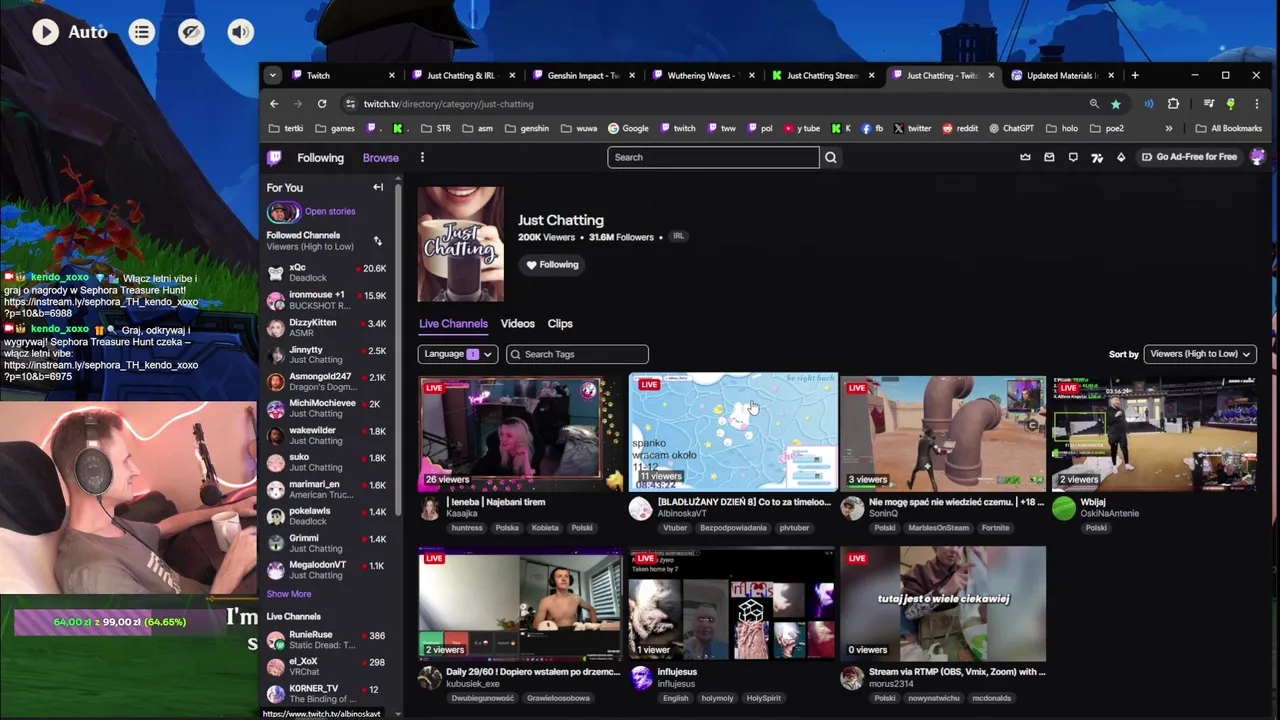Open a new Chrome tab
The width and height of the screenshot is (1280, 720).
pyautogui.click(x=1134, y=76)
